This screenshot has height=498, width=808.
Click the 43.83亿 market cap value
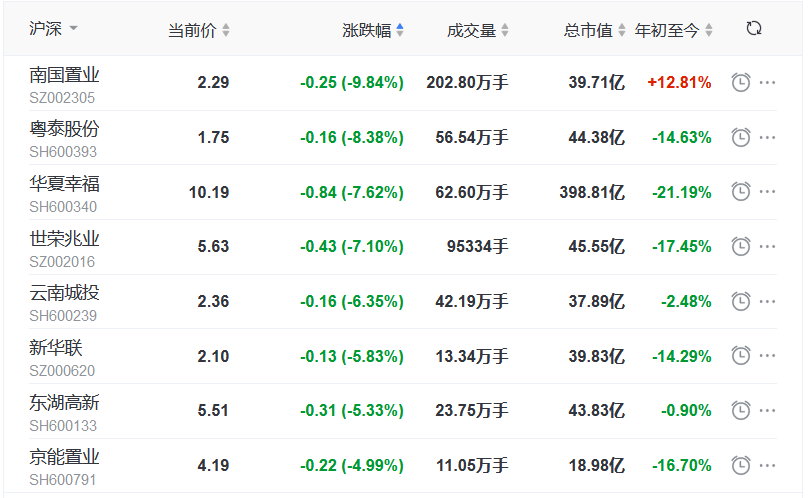[x=597, y=410]
